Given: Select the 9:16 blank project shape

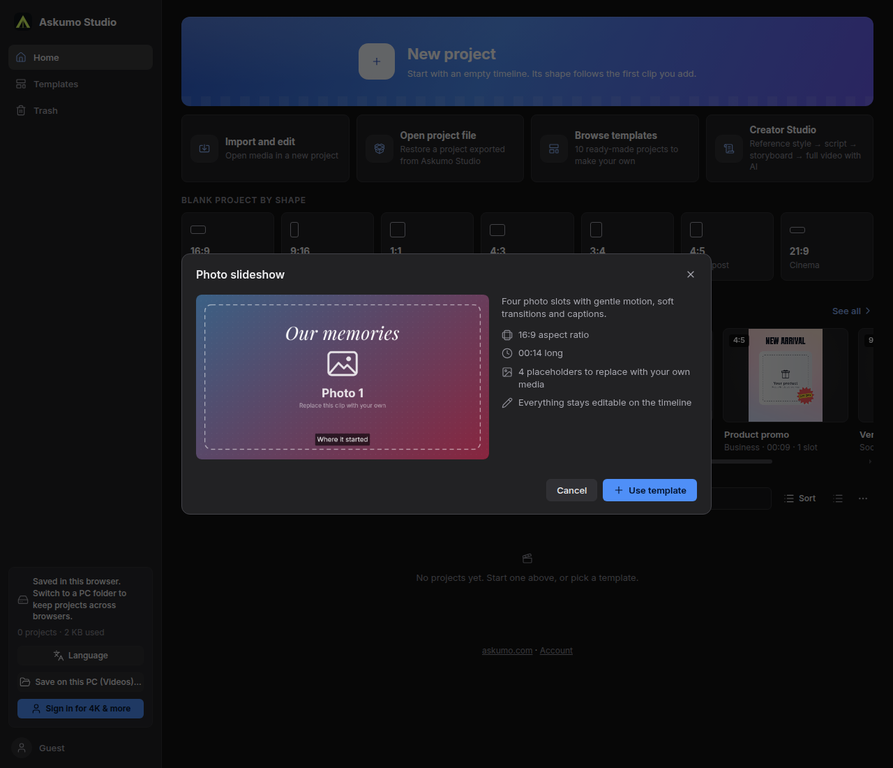Looking at the screenshot, I should [327, 233].
